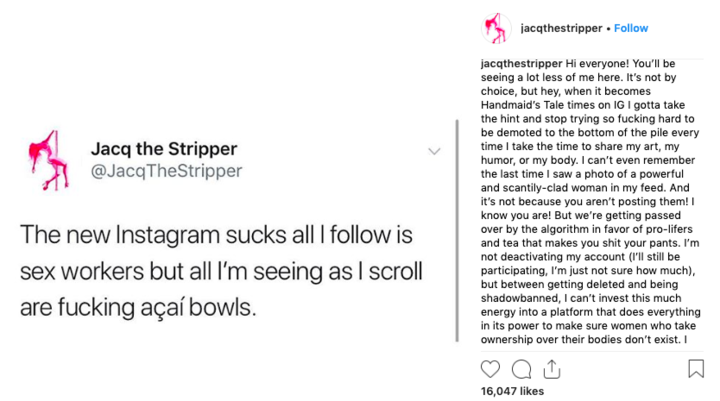Like the post with the heart icon
The width and height of the screenshot is (720, 401).
[491, 368]
